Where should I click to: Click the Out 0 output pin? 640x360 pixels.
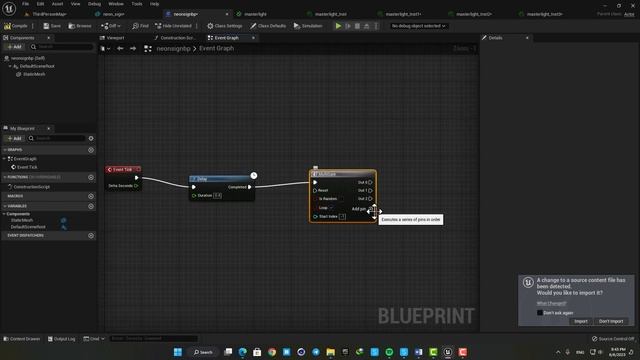(370, 182)
